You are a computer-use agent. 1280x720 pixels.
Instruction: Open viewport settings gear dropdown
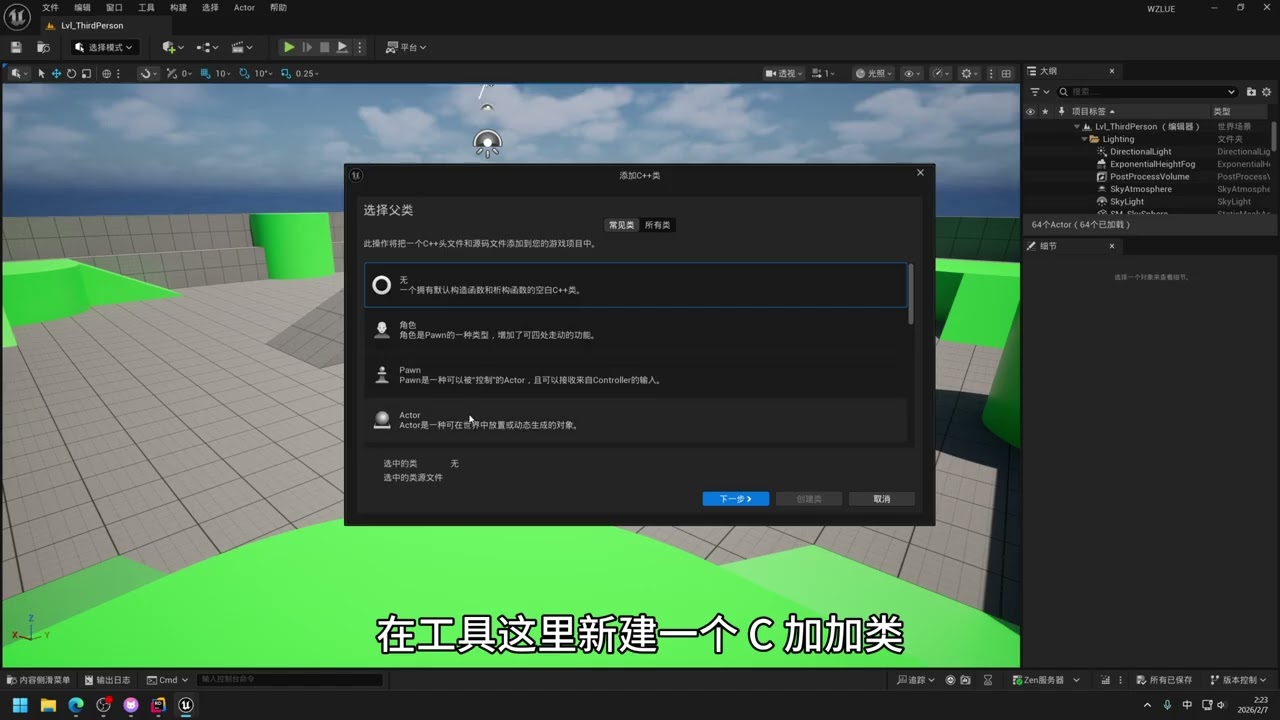(969, 73)
